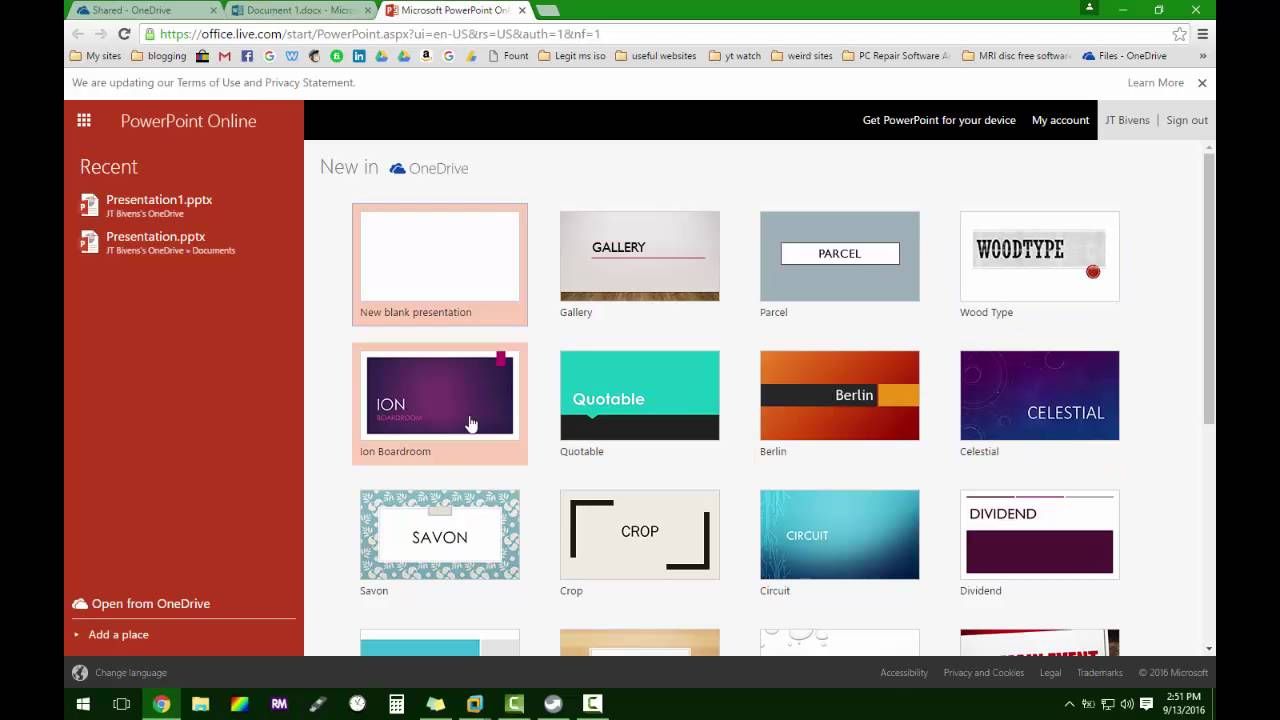The width and height of the screenshot is (1280, 720).
Task: Open the Accessibility footer link
Action: tap(904, 673)
